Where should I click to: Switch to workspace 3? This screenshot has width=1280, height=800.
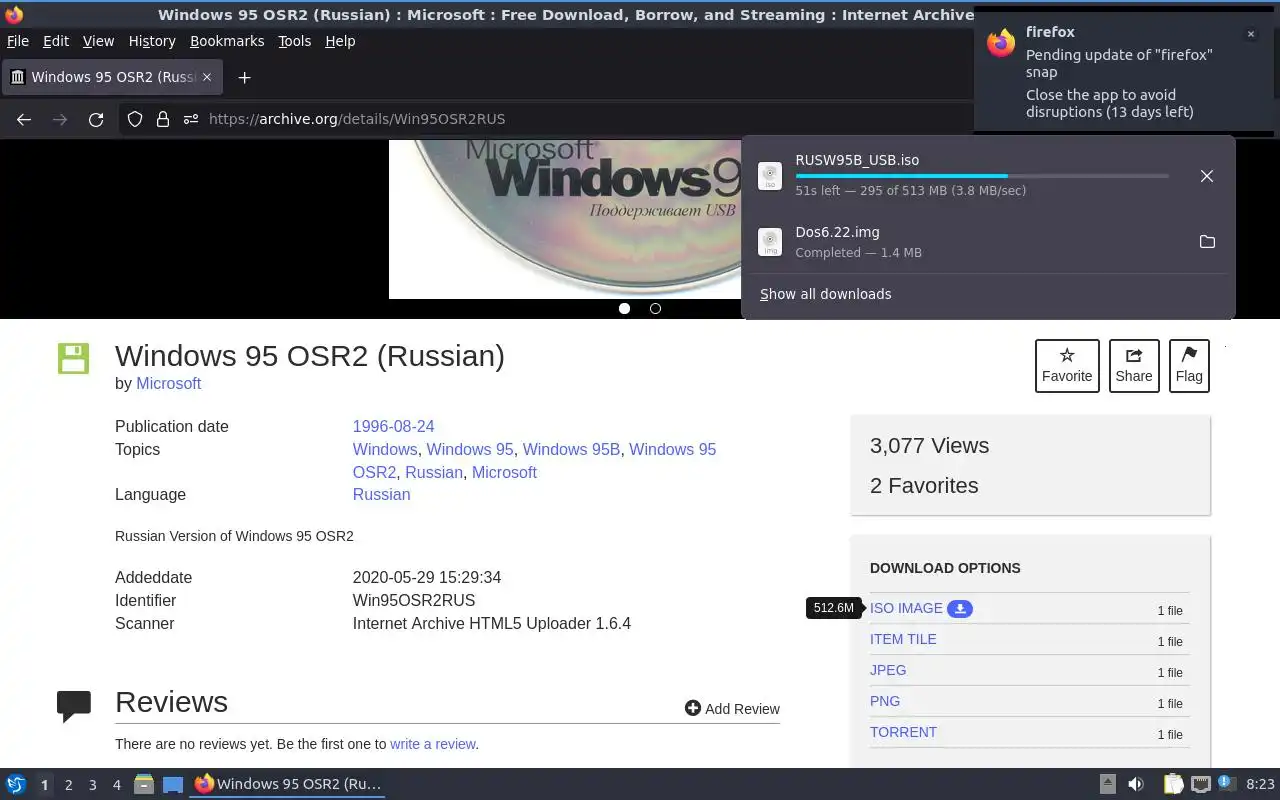92,785
